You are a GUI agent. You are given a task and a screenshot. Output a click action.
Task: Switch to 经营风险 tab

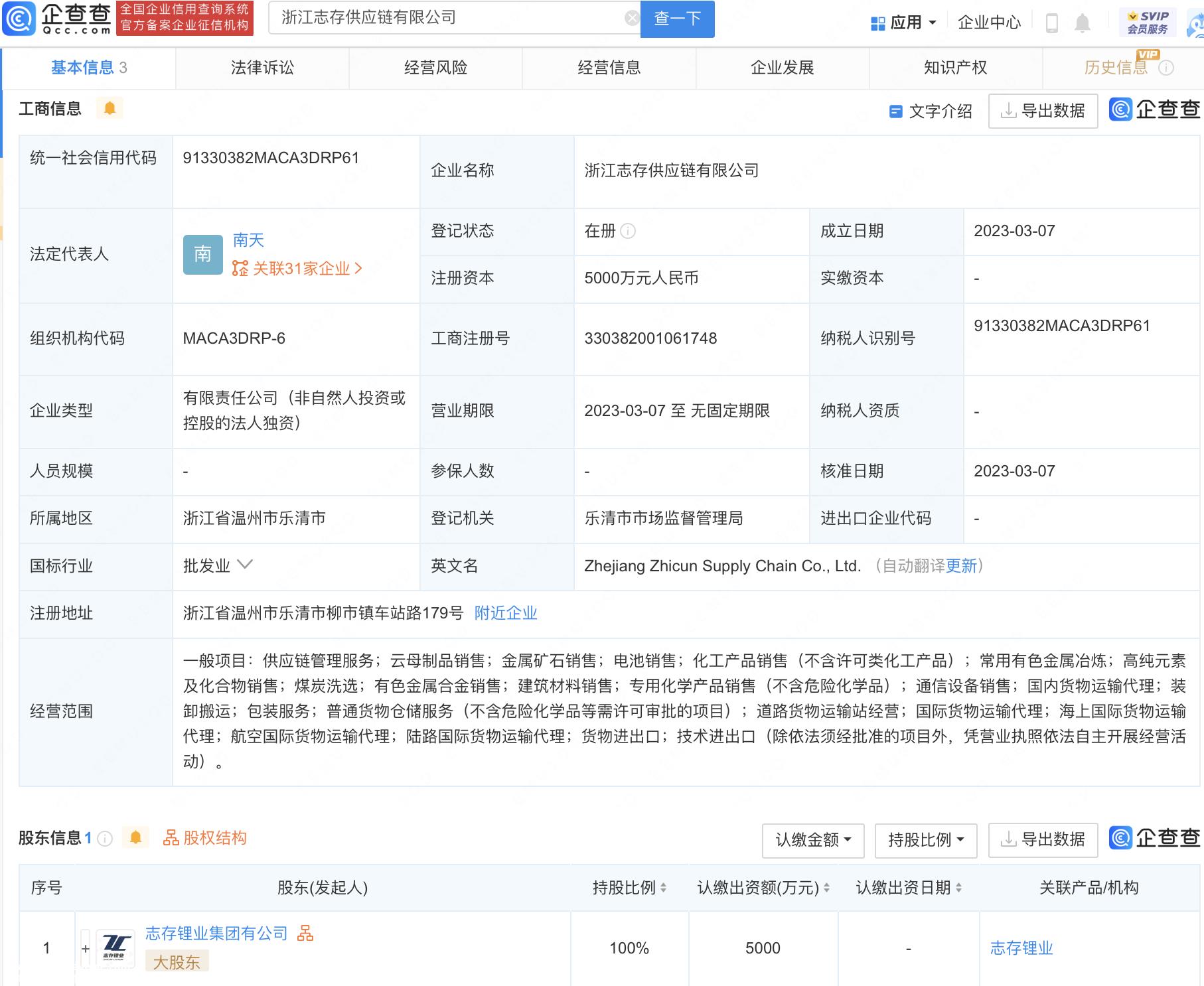435,68
